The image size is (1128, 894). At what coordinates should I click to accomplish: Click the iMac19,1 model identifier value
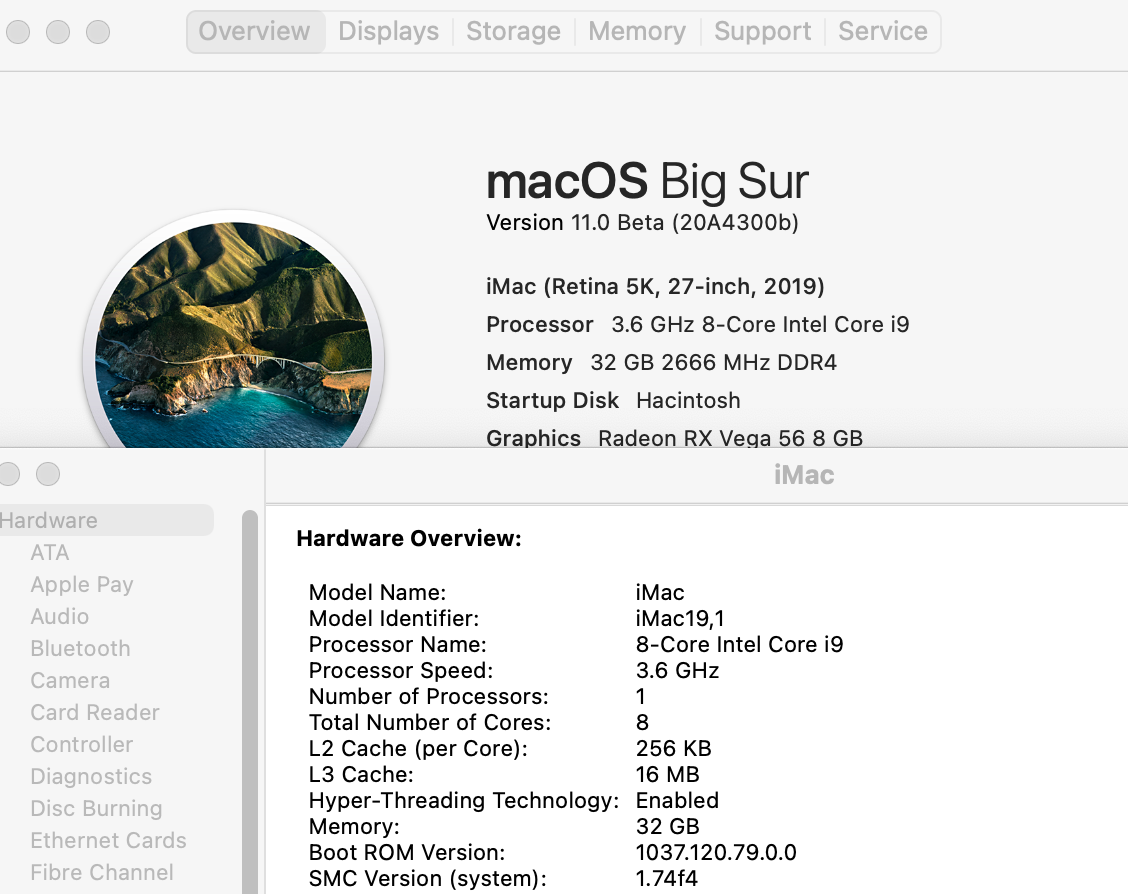pyautogui.click(x=681, y=619)
